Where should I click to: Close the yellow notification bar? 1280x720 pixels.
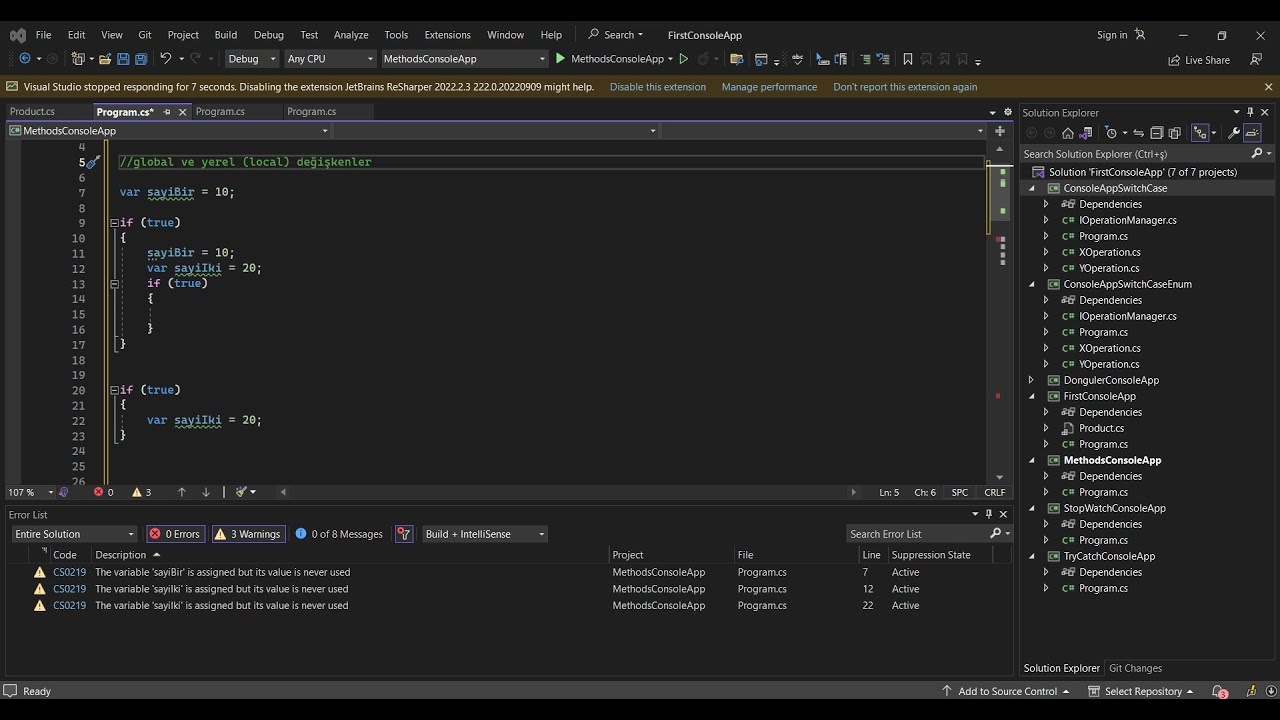pos(1268,87)
